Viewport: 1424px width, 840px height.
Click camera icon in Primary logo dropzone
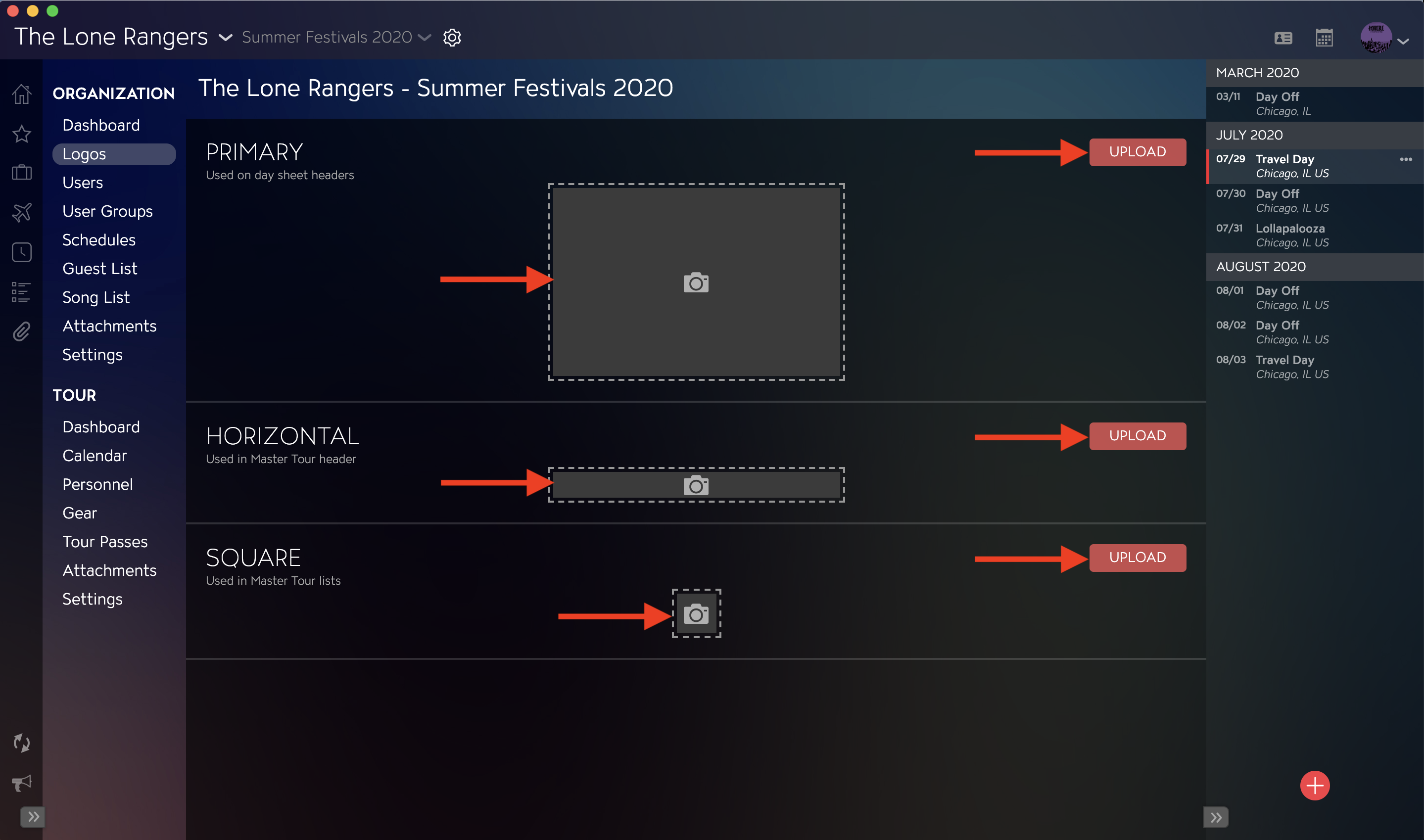tap(696, 282)
